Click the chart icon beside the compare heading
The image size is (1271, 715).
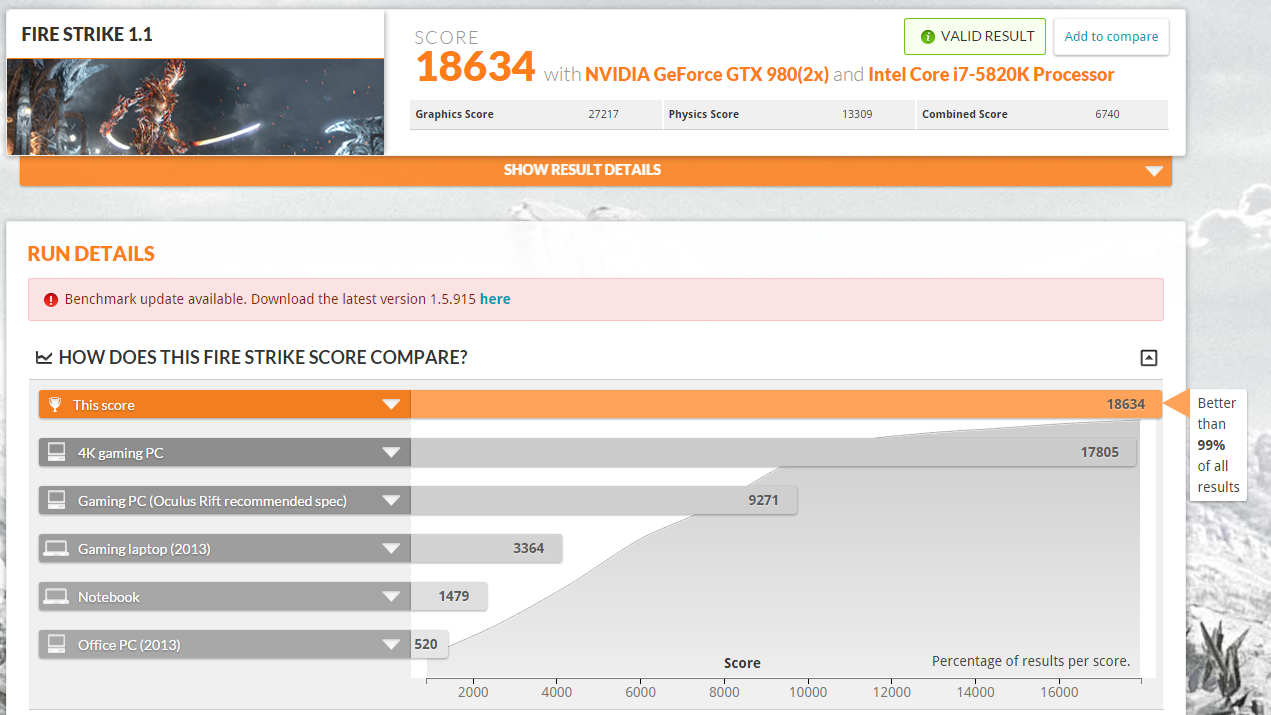coord(44,357)
